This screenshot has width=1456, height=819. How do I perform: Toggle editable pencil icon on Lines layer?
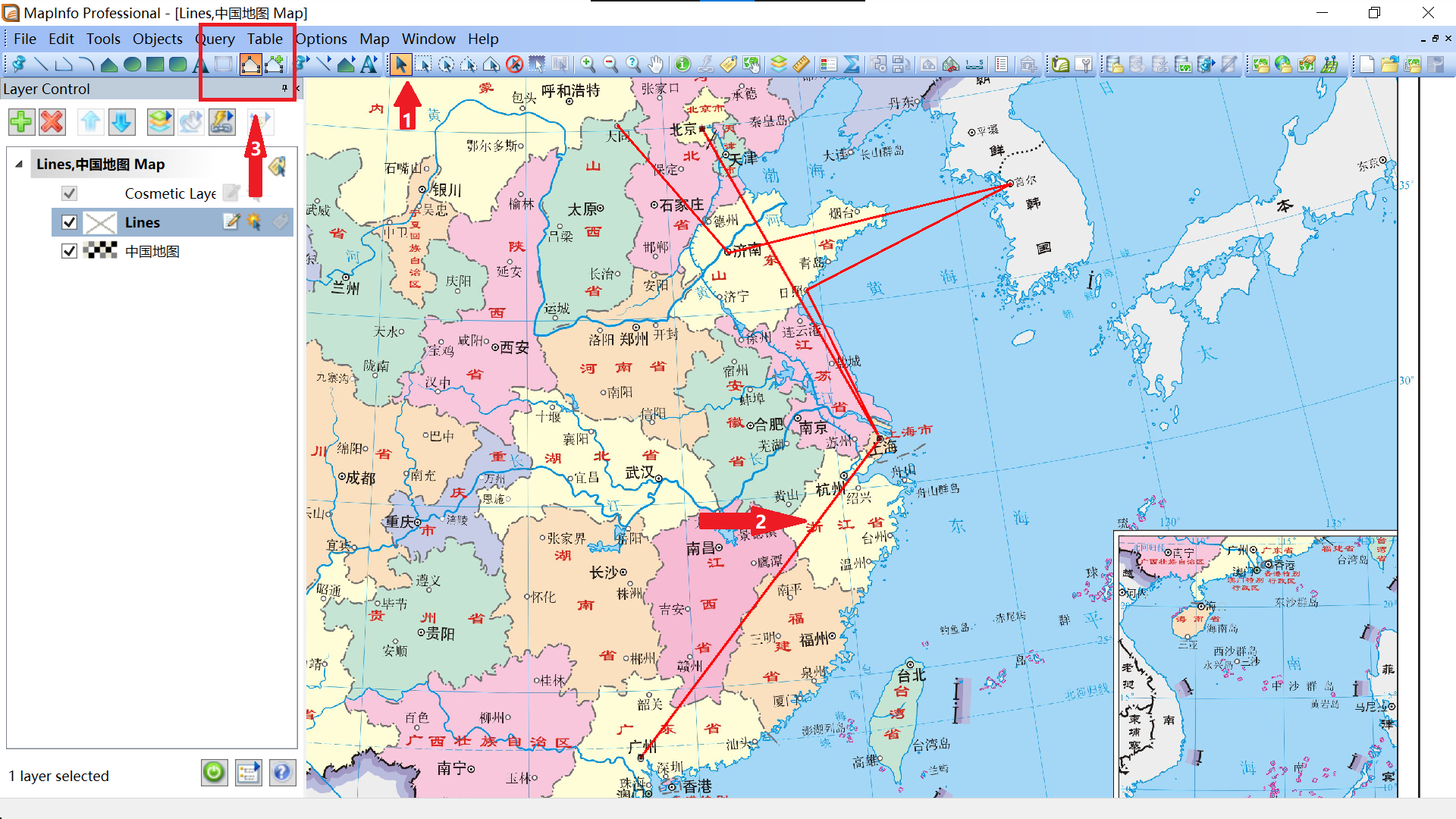pyautogui.click(x=231, y=221)
